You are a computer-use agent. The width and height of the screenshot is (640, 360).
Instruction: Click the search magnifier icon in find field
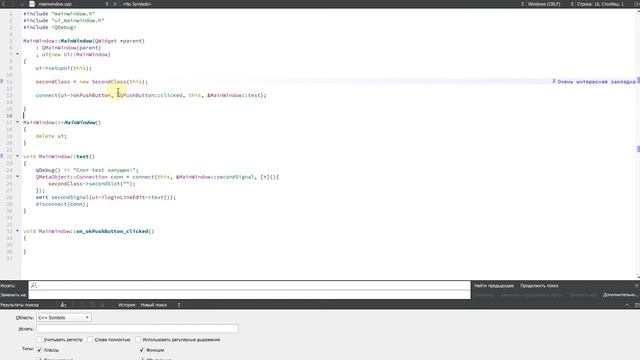(34, 285)
